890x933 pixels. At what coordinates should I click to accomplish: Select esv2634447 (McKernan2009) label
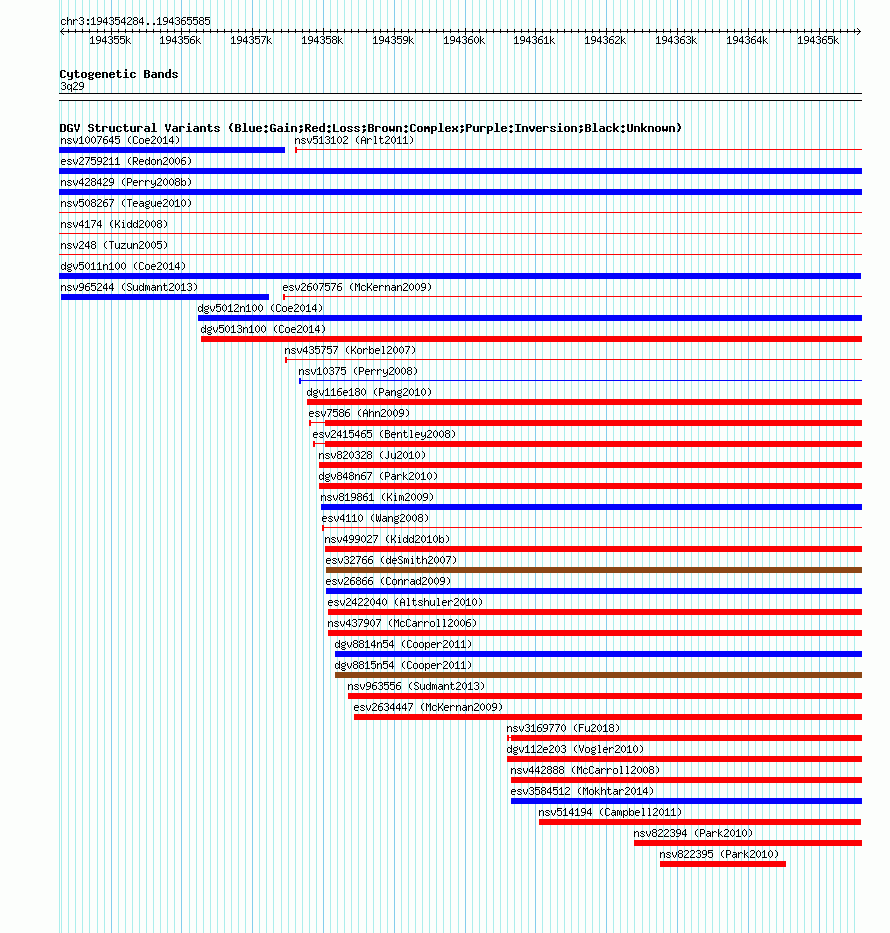coord(428,707)
